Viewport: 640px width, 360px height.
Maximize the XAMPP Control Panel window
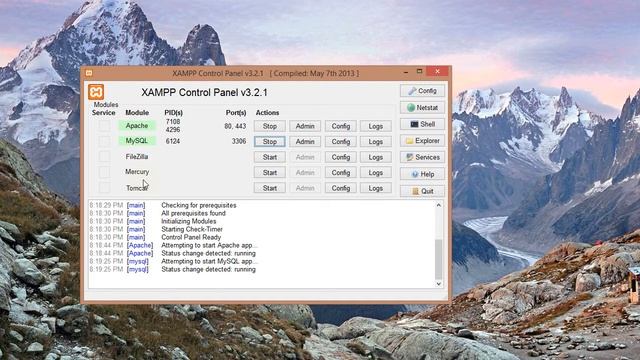pos(419,72)
